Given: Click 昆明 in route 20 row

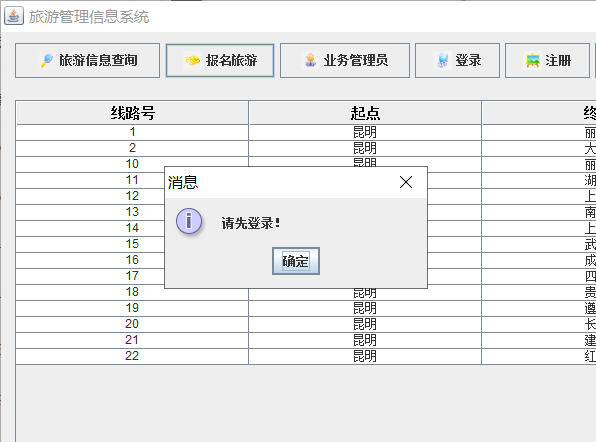Looking at the screenshot, I should [x=365, y=324].
